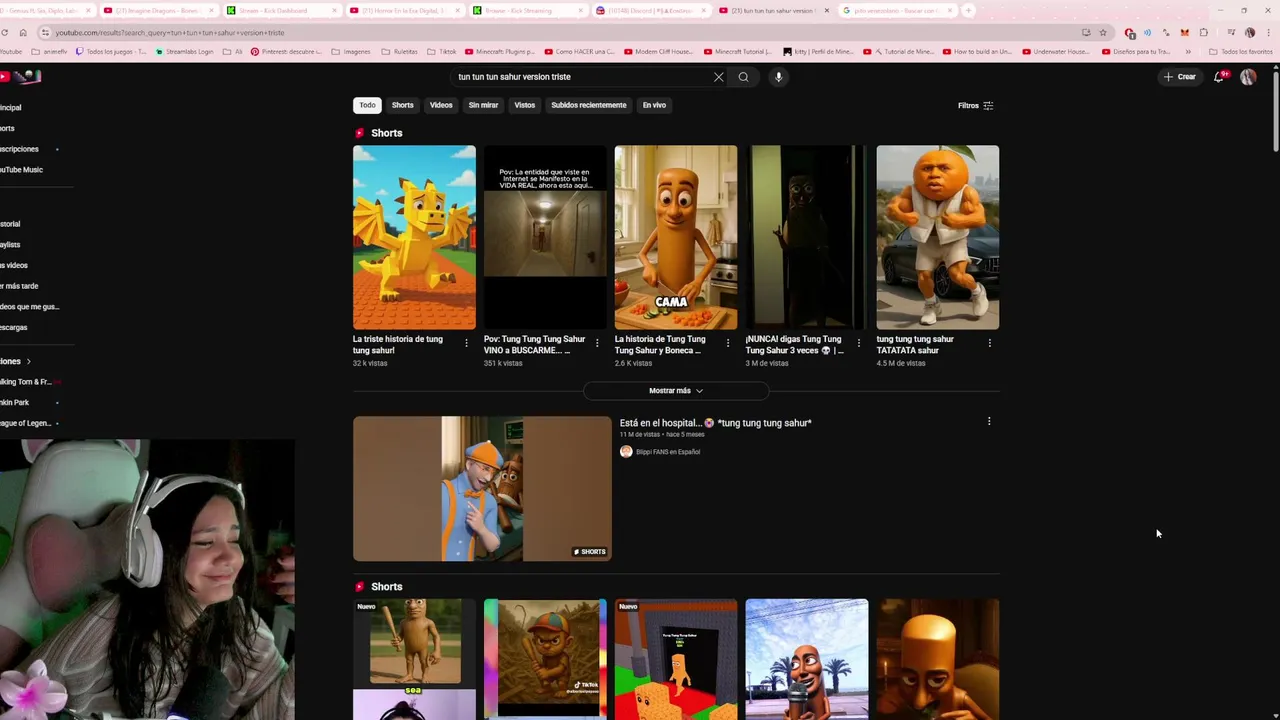Click page vertical scrollbar
The width and height of the screenshot is (1280, 720).
[1275, 110]
